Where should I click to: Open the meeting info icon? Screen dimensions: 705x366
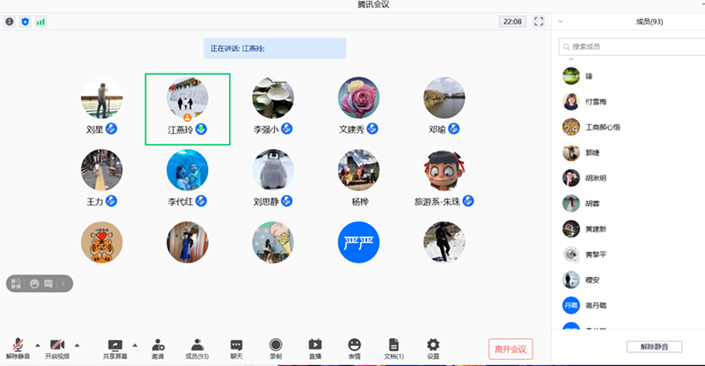pos(9,22)
